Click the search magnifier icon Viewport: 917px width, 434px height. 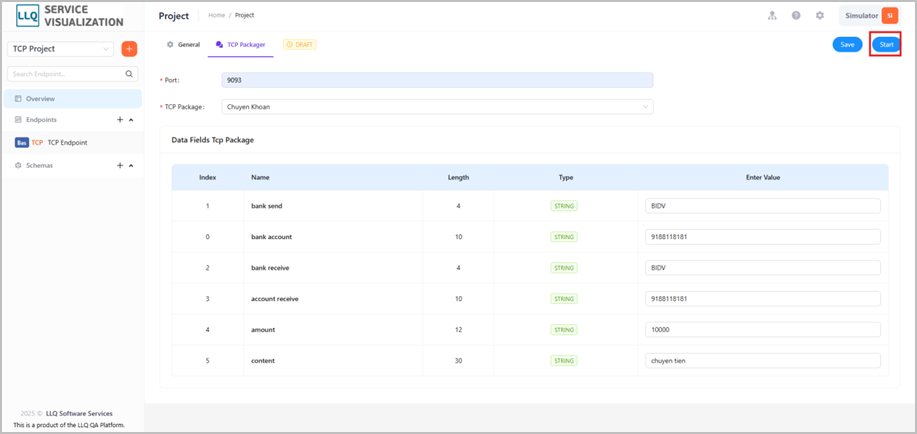[129, 74]
